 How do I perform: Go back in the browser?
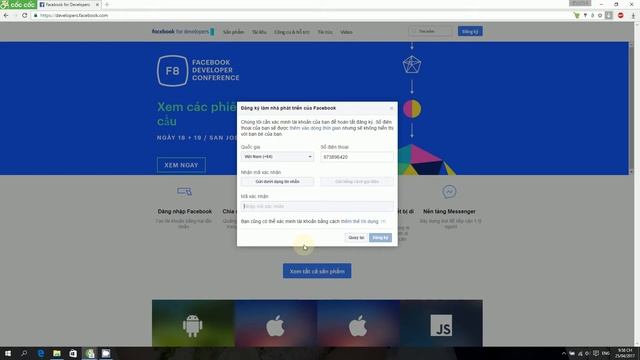pyautogui.click(x=6, y=16)
